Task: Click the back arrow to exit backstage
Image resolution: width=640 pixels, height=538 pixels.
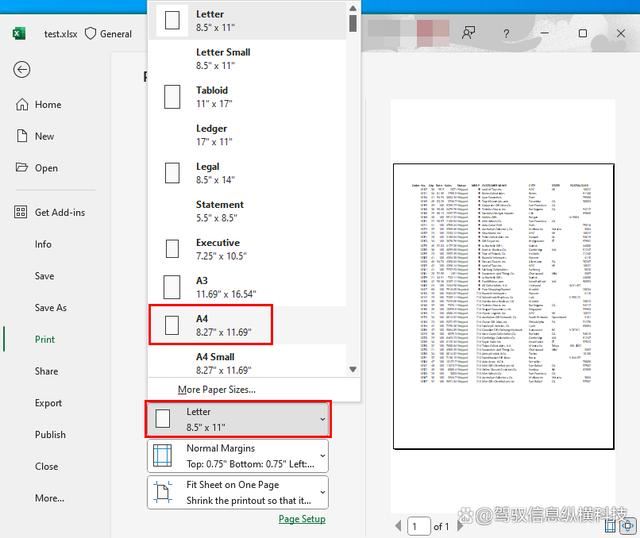Action: [x=22, y=69]
